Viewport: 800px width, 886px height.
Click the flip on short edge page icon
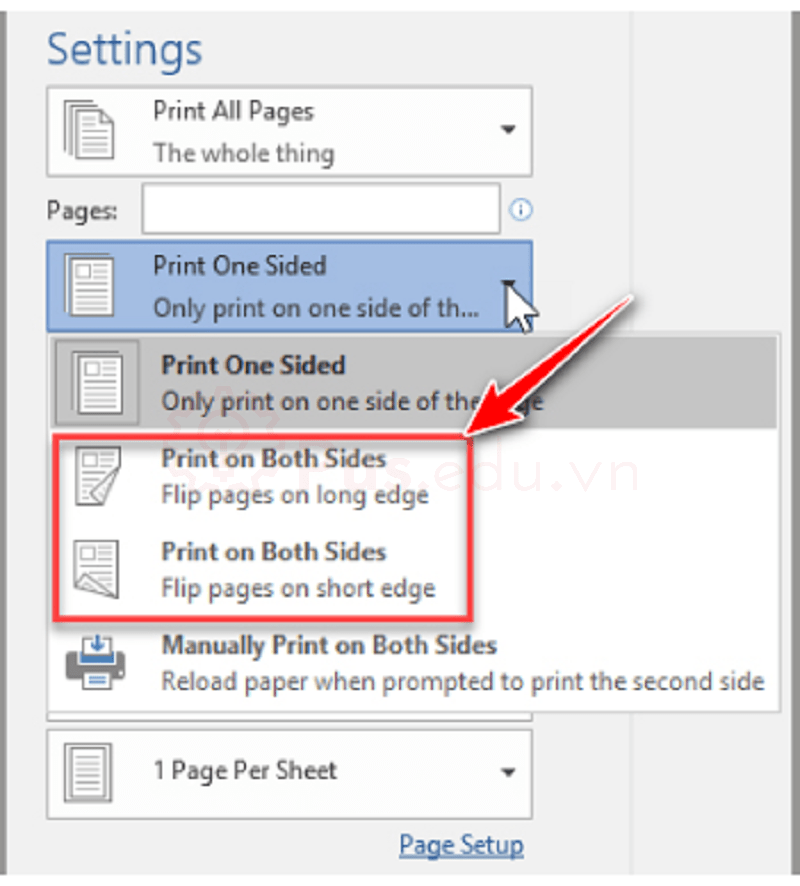[97, 569]
